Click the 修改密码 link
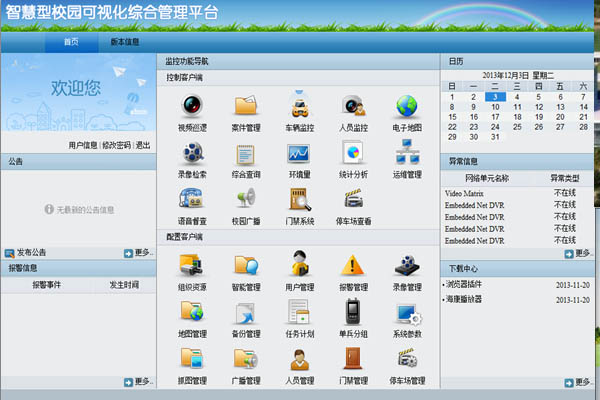The height and width of the screenshot is (400, 600). click(x=116, y=145)
